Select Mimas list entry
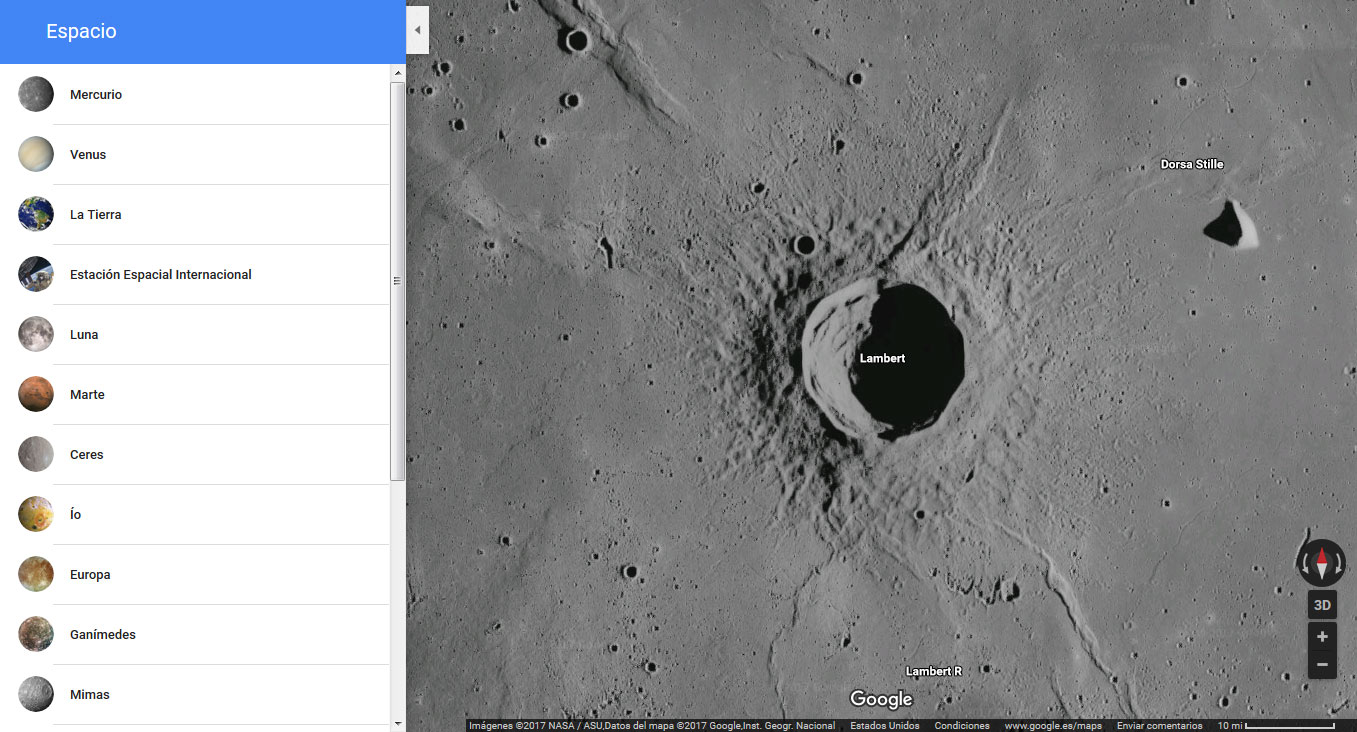This screenshot has width=1357, height=732. click(195, 694)
